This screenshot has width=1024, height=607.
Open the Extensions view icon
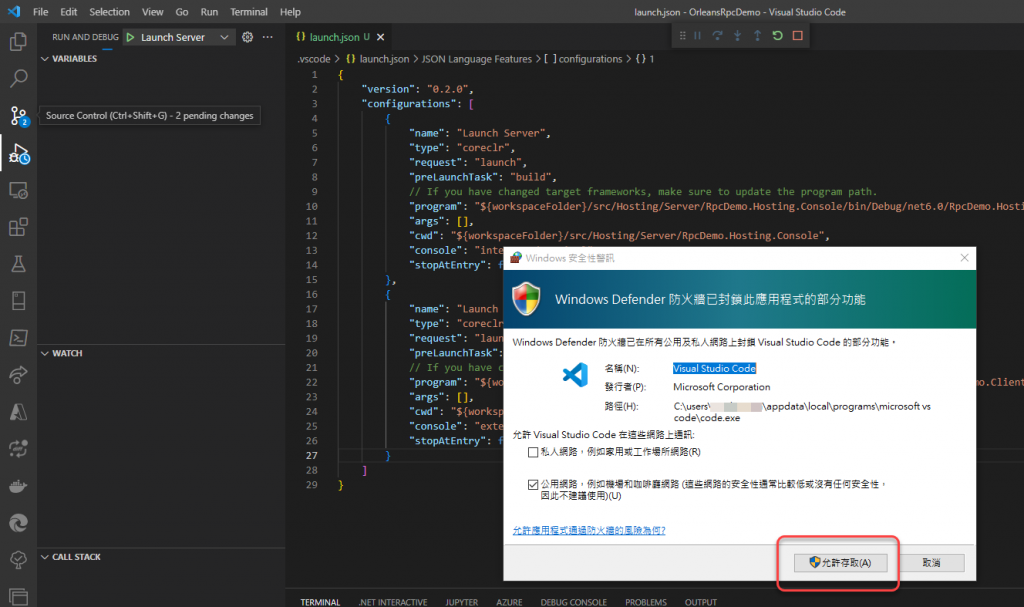pos(18,227)
